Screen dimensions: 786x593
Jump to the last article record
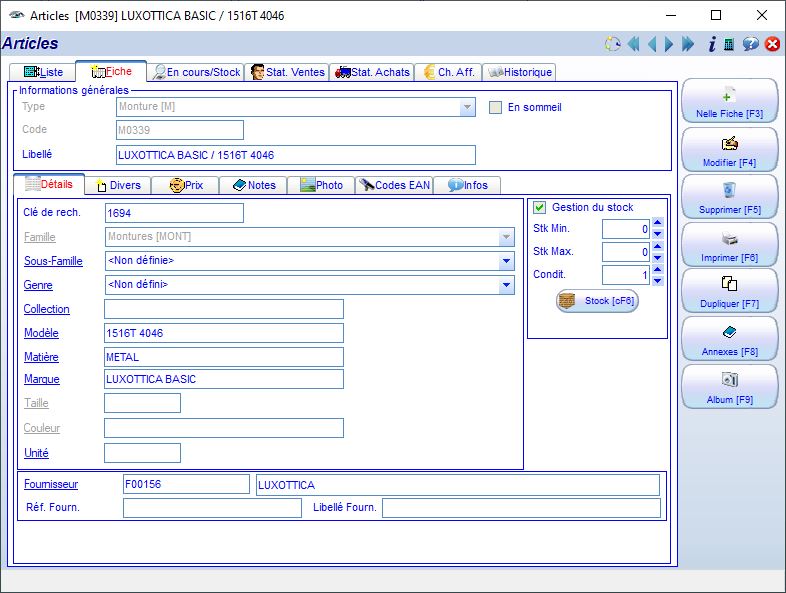pyautogui.click(x=688, y=44)
